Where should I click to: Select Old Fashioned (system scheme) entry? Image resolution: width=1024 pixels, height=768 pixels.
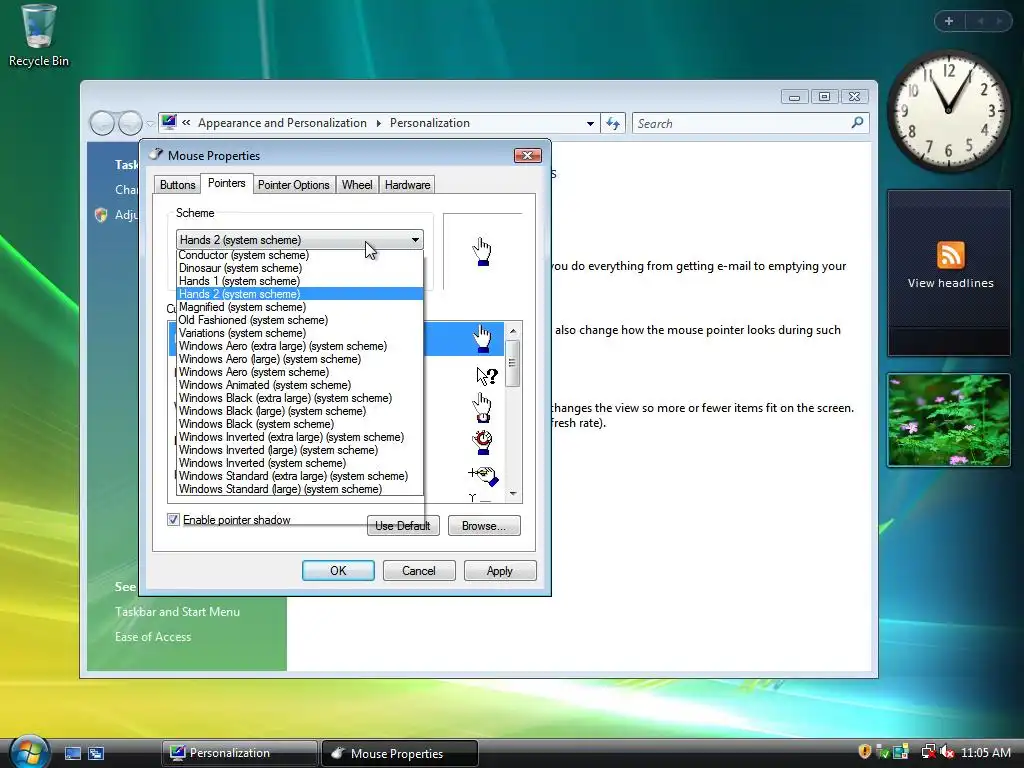pyautogui.click(x=300, y=320)
